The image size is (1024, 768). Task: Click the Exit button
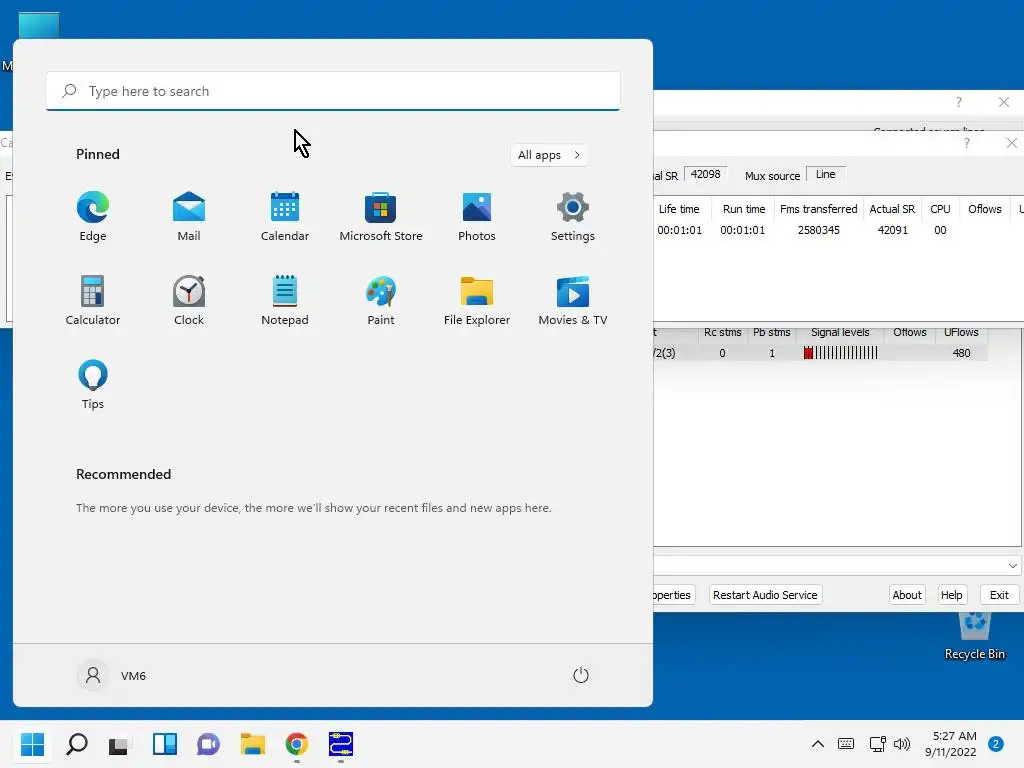click(999, 595)
